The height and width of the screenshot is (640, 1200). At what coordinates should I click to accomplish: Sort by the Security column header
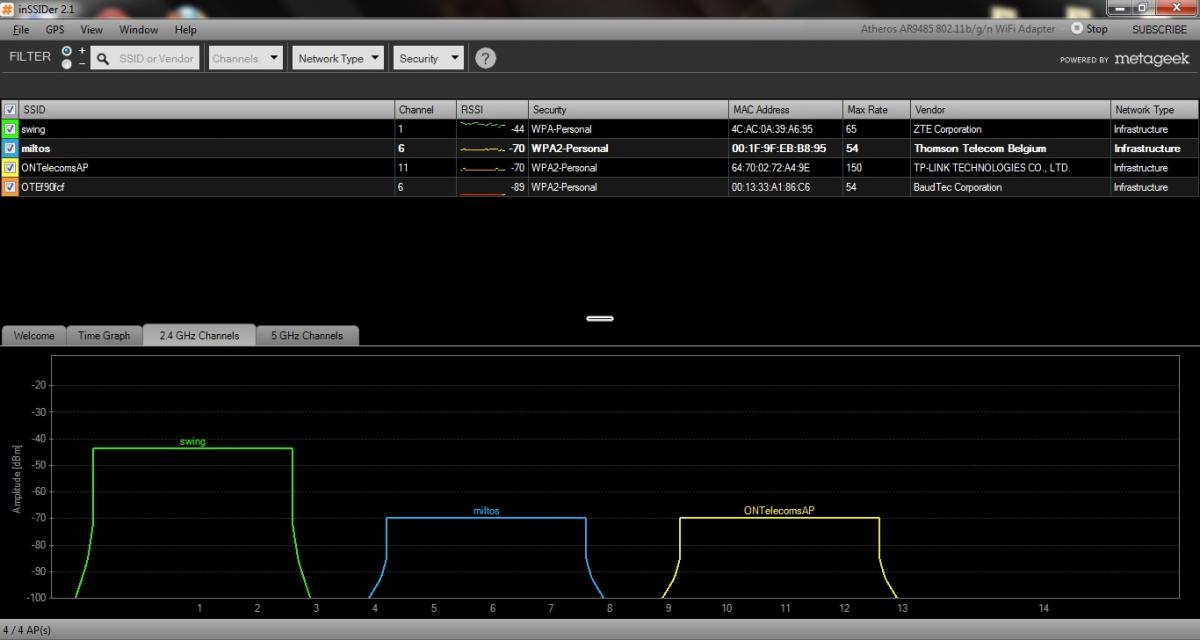(628, 110)
